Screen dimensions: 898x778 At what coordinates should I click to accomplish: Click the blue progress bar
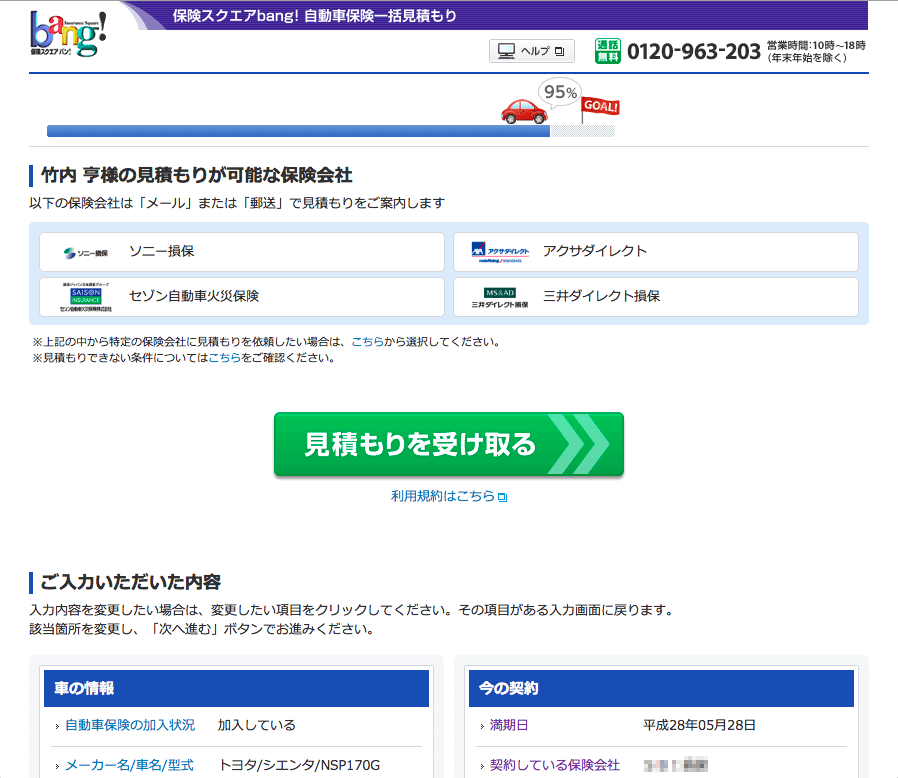298,131
